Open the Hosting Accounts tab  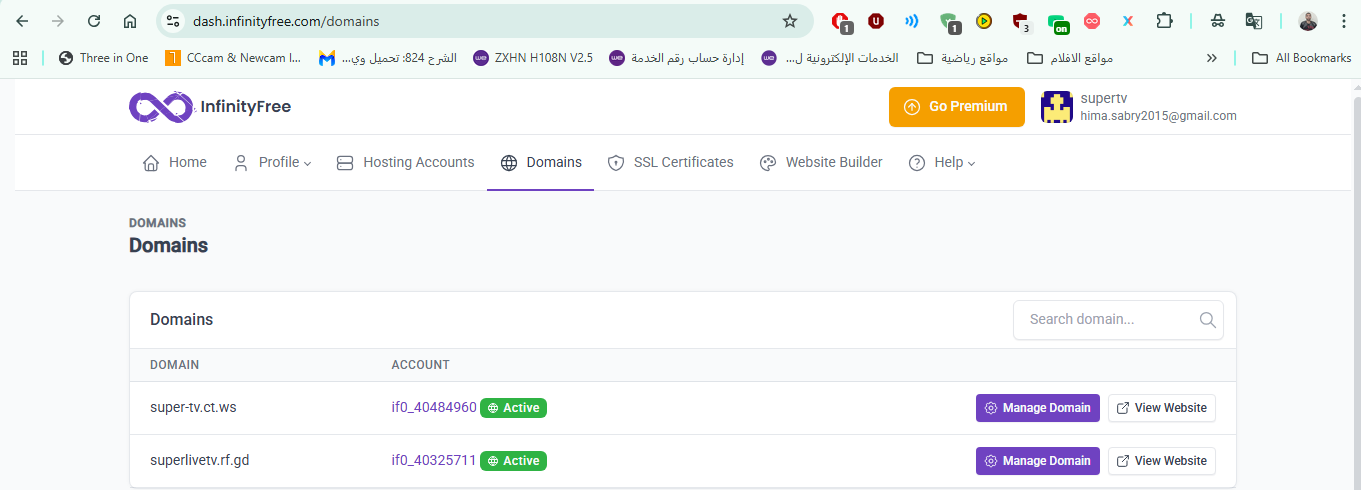[x=405, y=163]
